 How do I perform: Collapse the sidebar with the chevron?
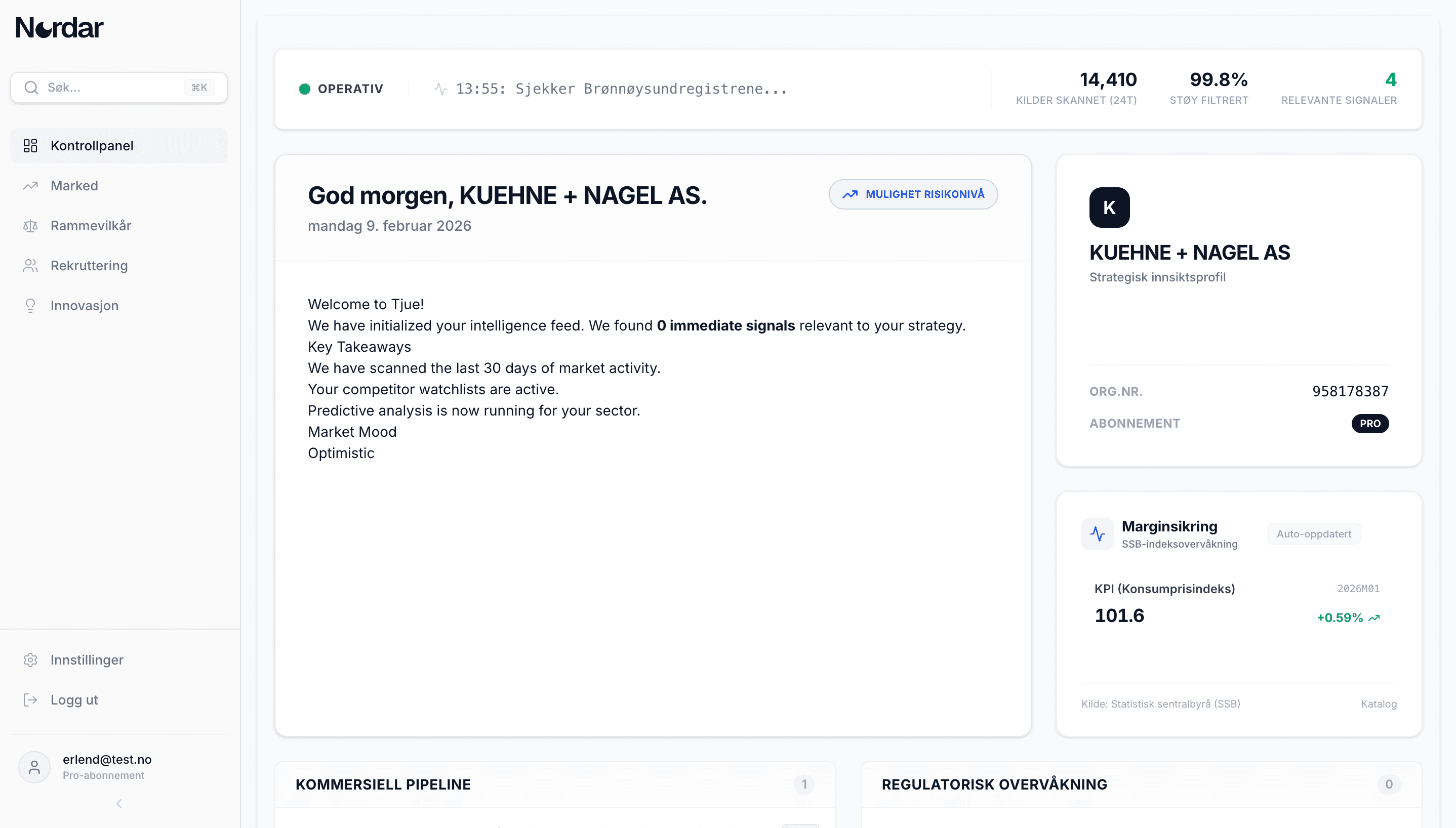119,804
